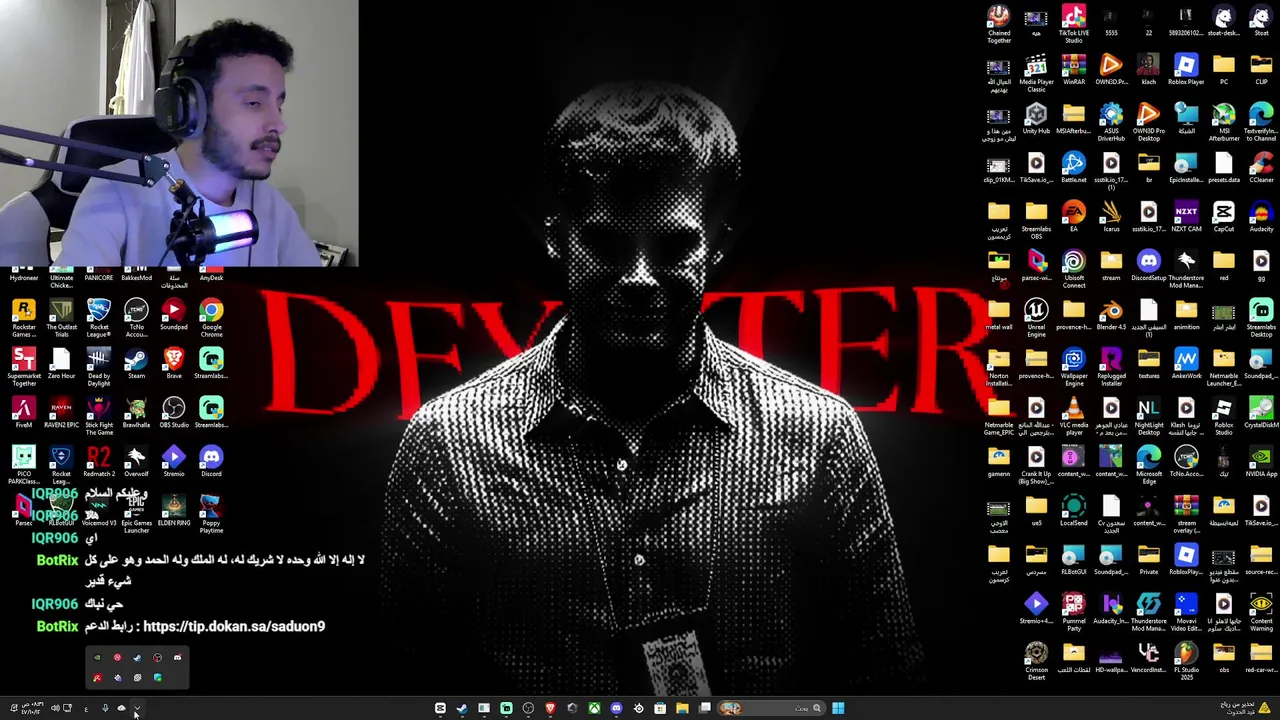The image size is (1280, 720).
Task: Open the Streamlabs Desktop shortcut
Action: (x=1261, y=318)
